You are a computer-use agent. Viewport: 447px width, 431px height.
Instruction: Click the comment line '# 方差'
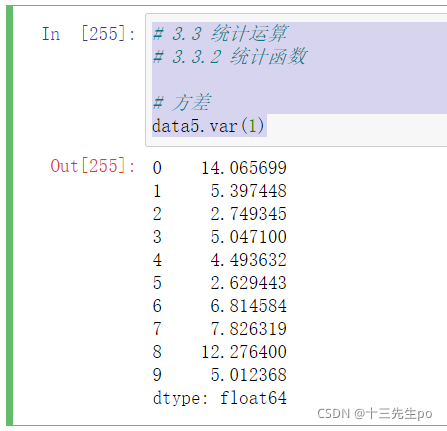pyautogui.click(x=182, y=102)
